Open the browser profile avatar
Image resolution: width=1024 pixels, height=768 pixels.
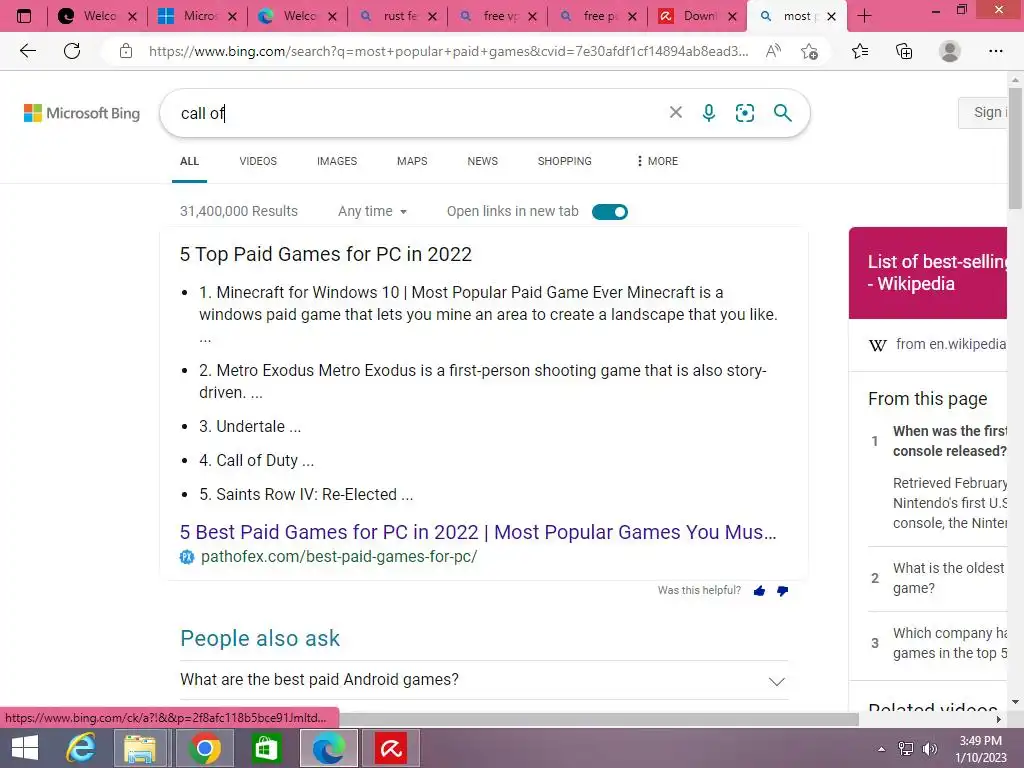950,51
